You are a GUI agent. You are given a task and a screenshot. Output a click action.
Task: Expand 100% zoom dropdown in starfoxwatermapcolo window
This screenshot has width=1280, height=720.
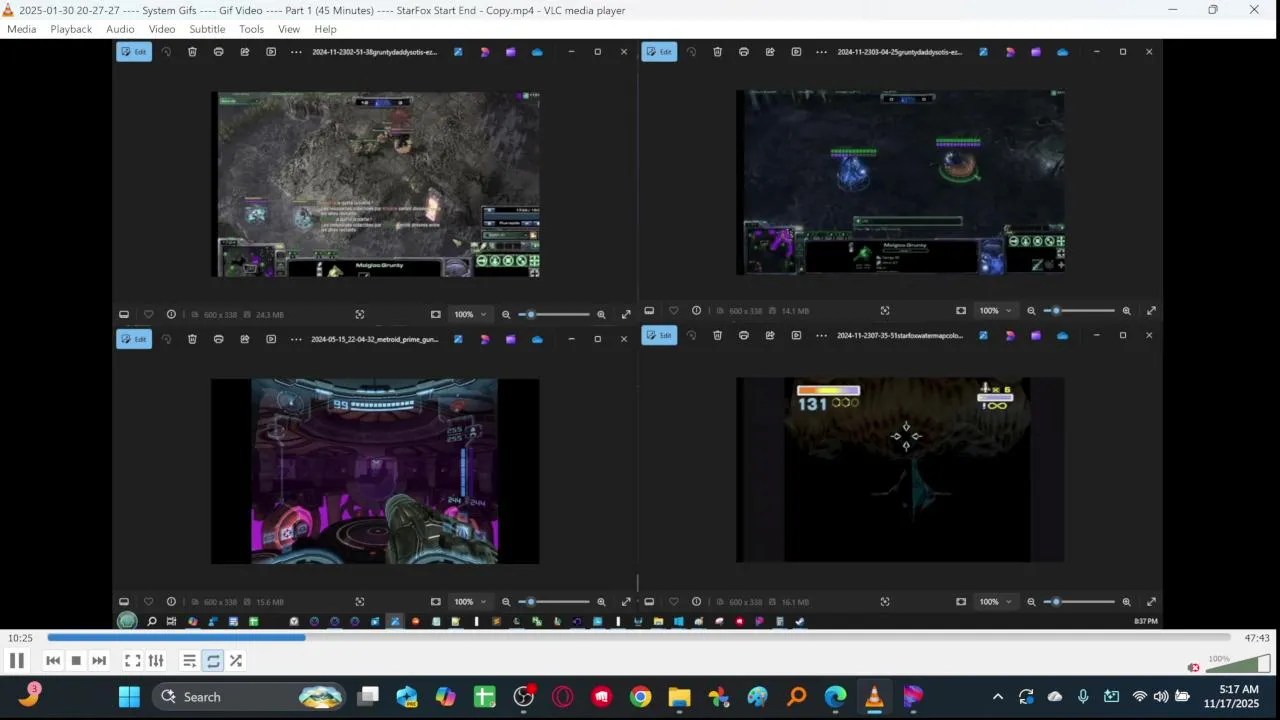click(995, 602)
